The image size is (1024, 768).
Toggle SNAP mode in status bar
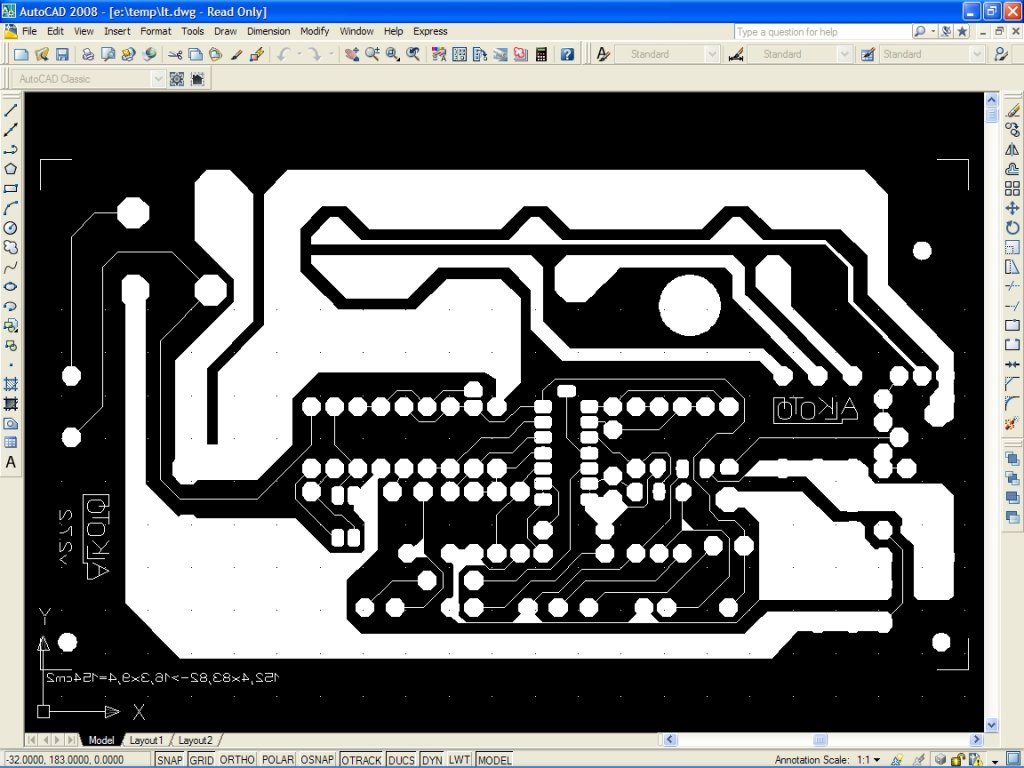point(170,760)
